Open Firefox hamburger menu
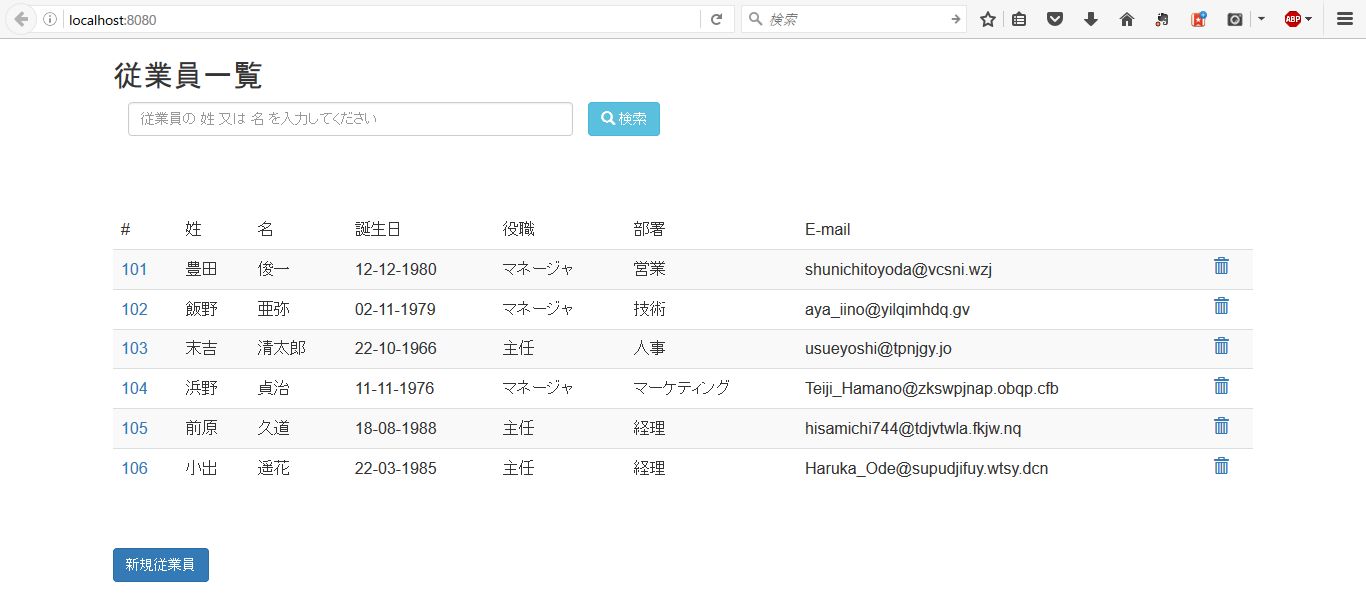1366x605 pixels. click(x=1344, y=19)
